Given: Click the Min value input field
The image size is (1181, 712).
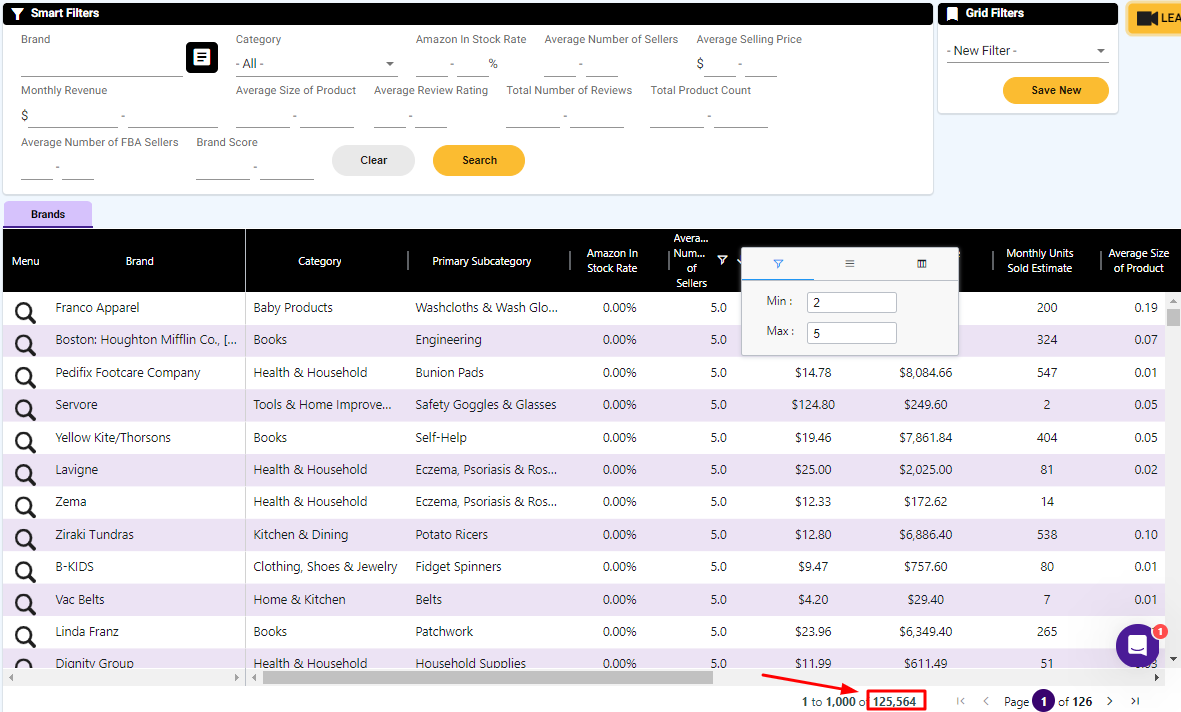Looking at the screenshot, I should coord(852,303).
